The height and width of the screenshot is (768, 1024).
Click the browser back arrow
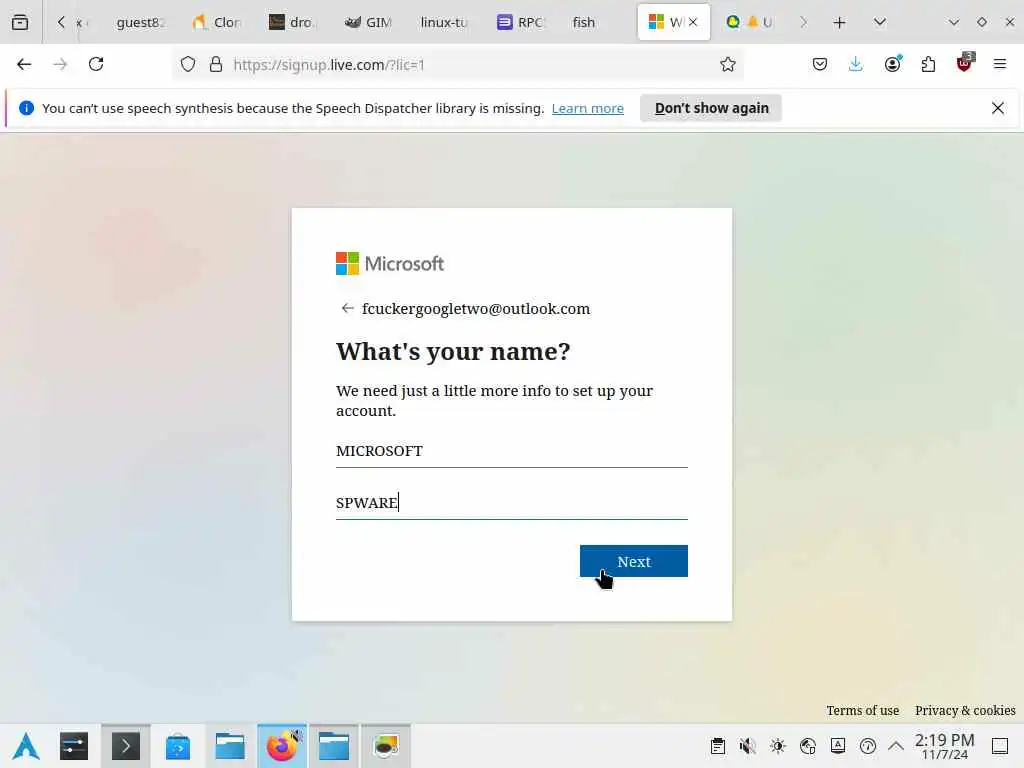pyautogui.click(x=24, y=64)
